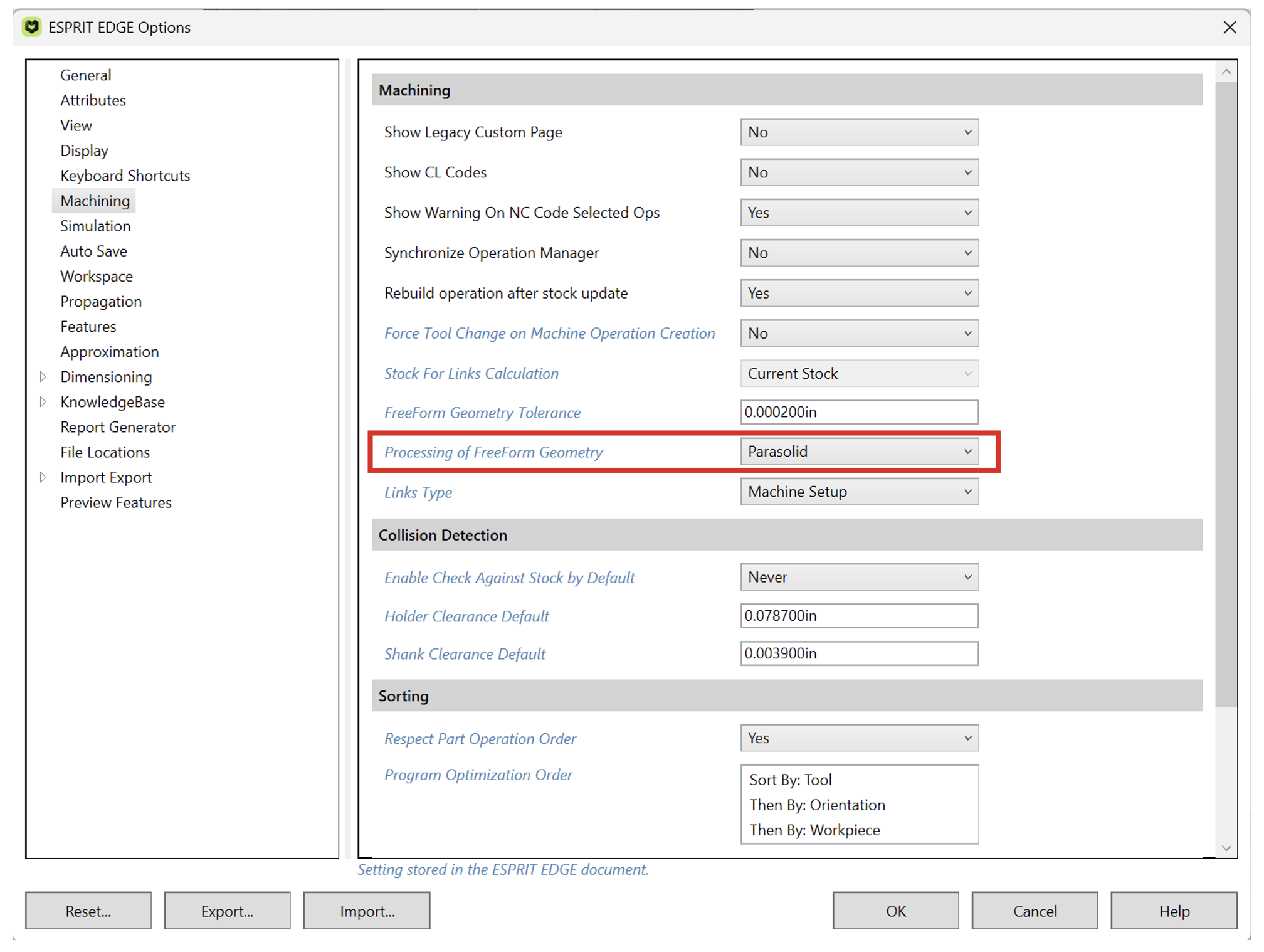This screenshot has height=952, width=1264.
Task: Open Show CL Codes dropdown
Action: pos(859,172)
